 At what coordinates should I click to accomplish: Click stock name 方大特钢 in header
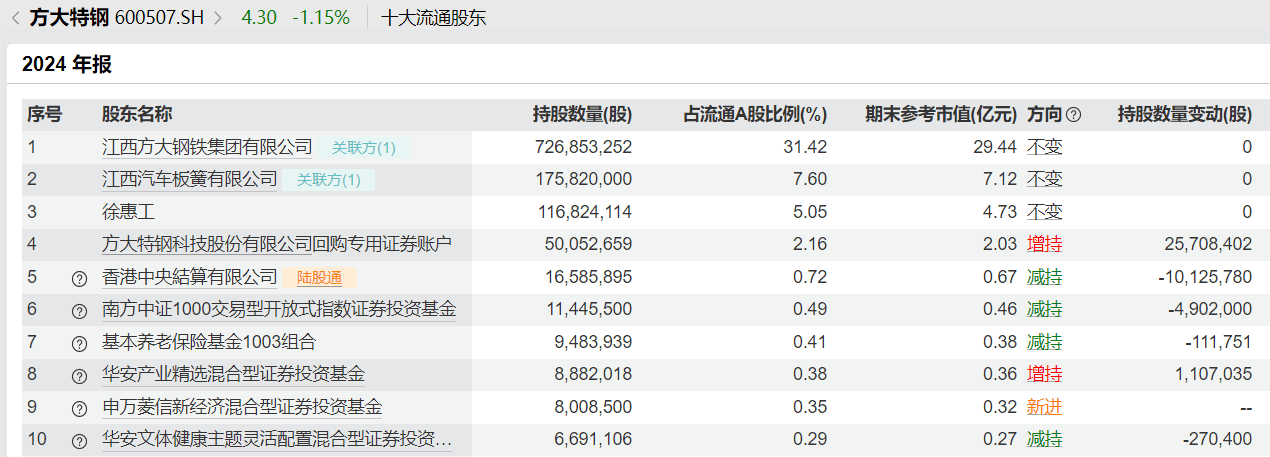click(x=69, y=17)
